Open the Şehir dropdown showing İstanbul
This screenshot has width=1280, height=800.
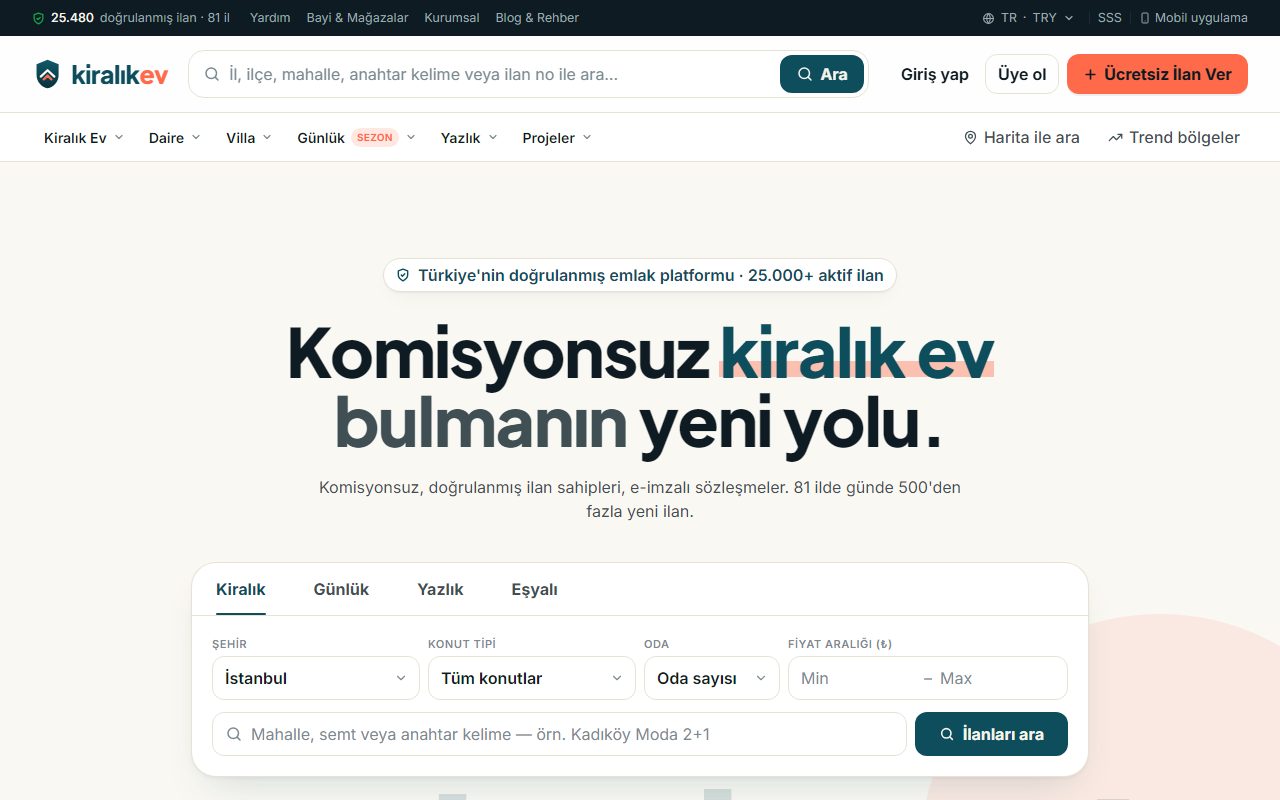coord(316,678)
